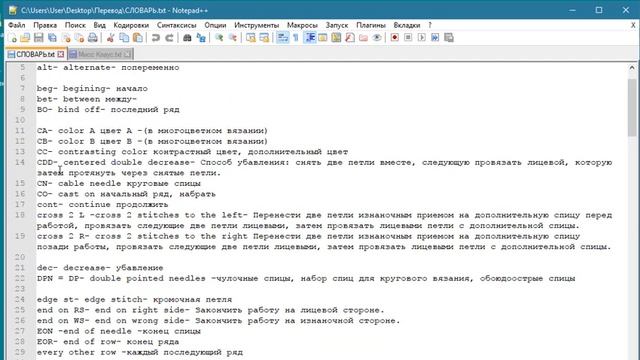The width and height of the screenshot is (640, 360).
Task: Open the Document Map toolbar icon
Action: [x=336, y=38]
